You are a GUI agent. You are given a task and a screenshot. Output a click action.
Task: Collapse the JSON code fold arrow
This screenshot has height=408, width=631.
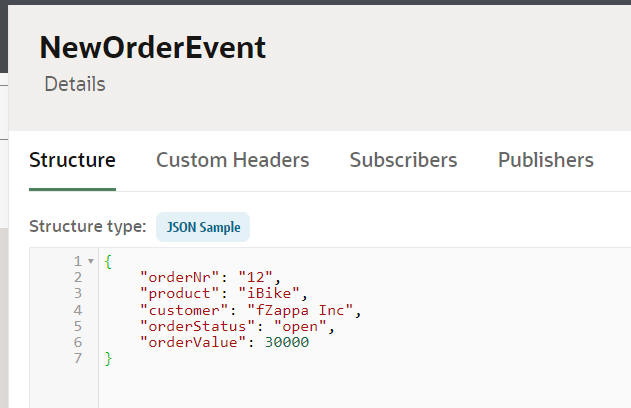[92, 261]
